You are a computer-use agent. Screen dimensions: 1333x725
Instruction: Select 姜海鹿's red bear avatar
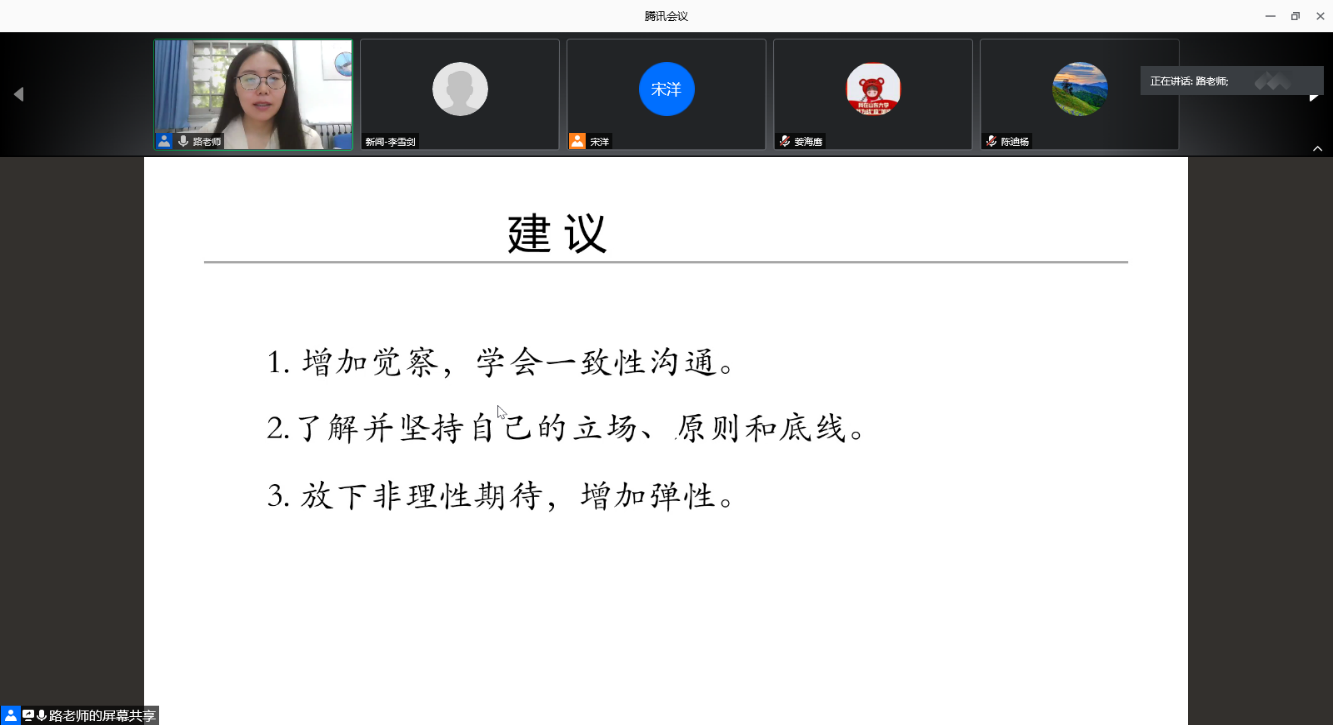tap(873, 89)
